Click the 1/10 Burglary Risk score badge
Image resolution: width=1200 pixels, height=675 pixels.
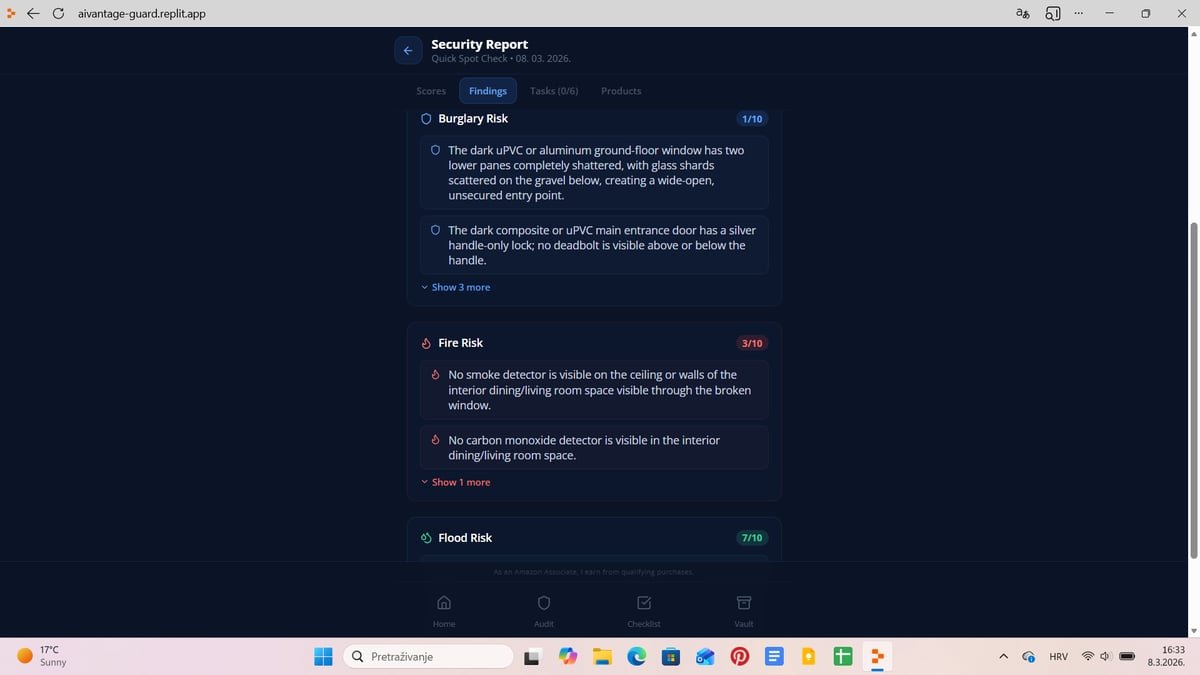[x=751, y=118]
